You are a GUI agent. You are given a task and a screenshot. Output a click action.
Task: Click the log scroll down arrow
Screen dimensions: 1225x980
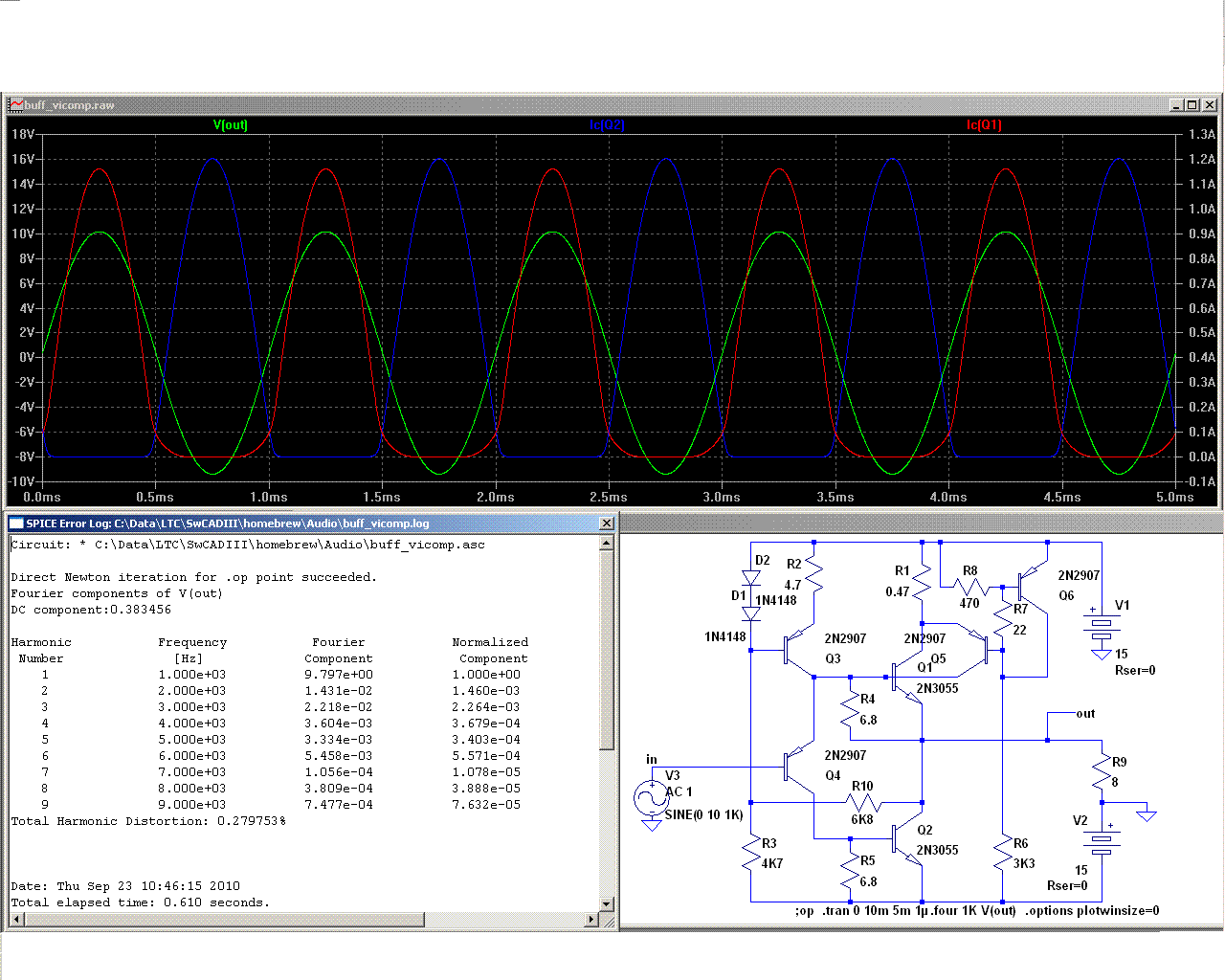point(606,903)
